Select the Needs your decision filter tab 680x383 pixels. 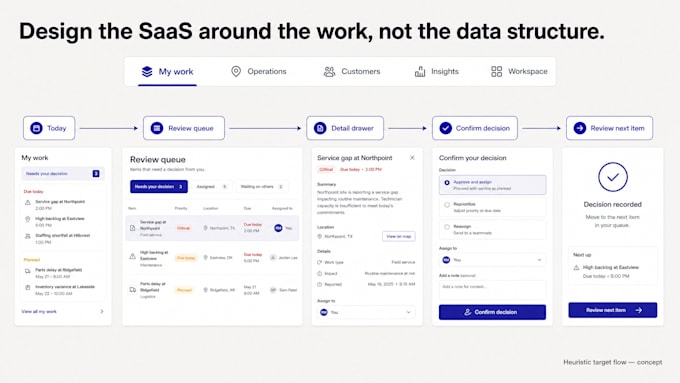click(x=159, y=187)
